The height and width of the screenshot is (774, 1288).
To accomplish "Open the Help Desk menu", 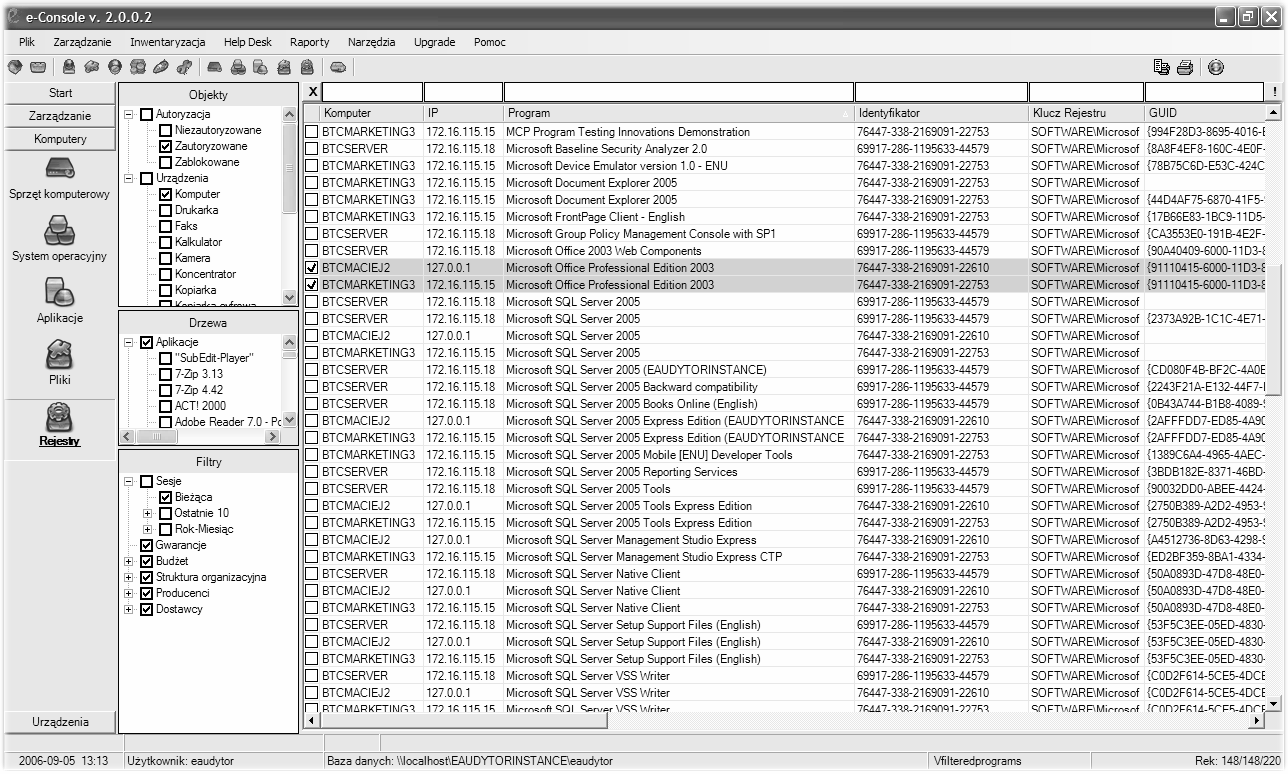I will (x=247, y=42).
